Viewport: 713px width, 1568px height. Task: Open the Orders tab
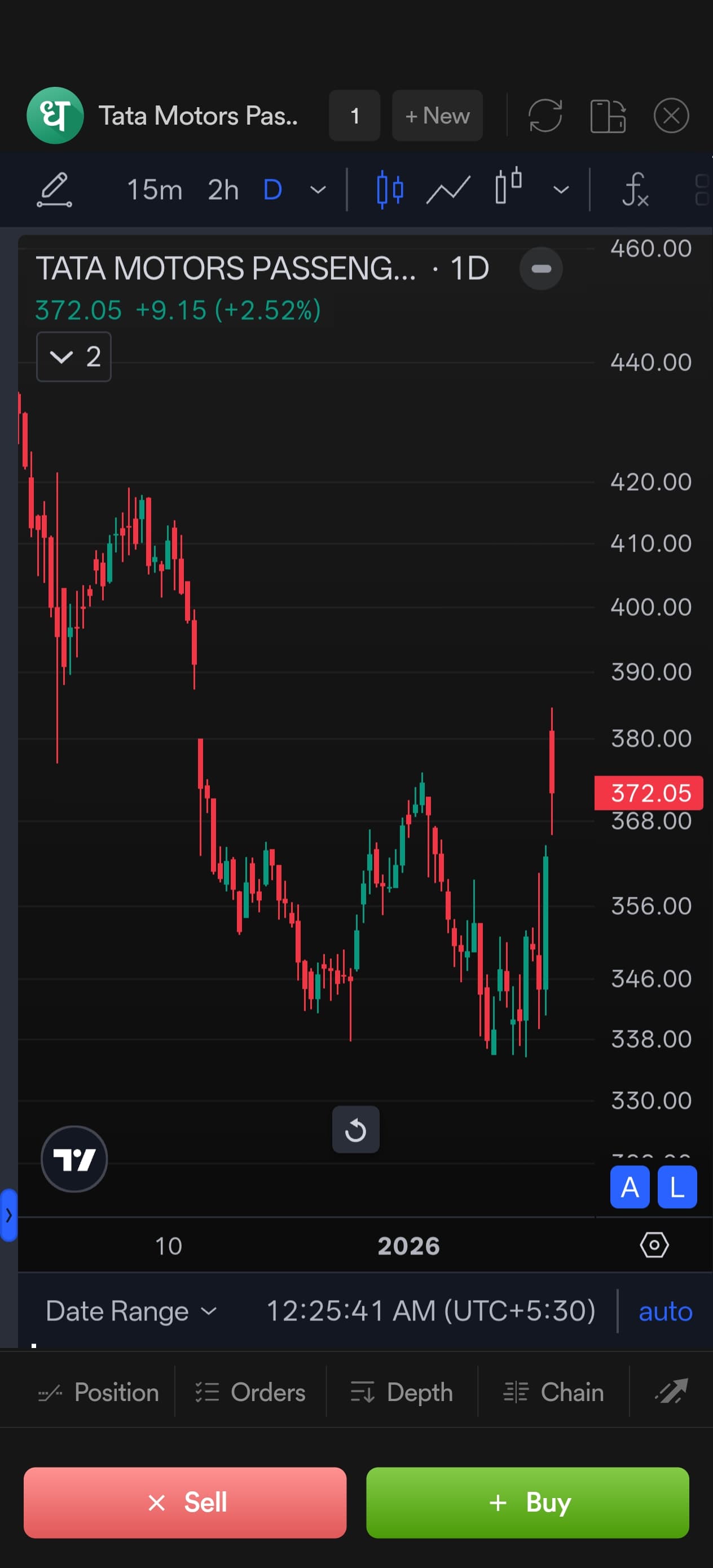pyautogui.click(x=250, y=1392)
